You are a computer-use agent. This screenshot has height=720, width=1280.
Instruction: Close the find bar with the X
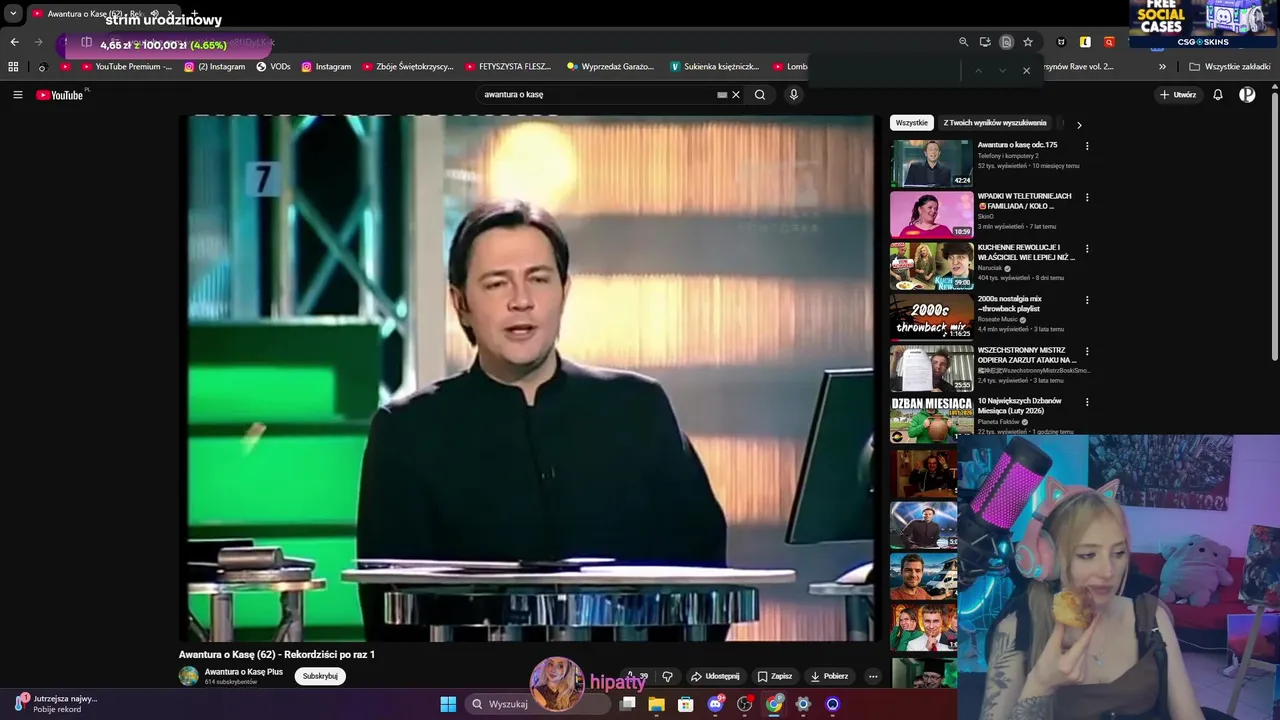[x=1026, y=70]
